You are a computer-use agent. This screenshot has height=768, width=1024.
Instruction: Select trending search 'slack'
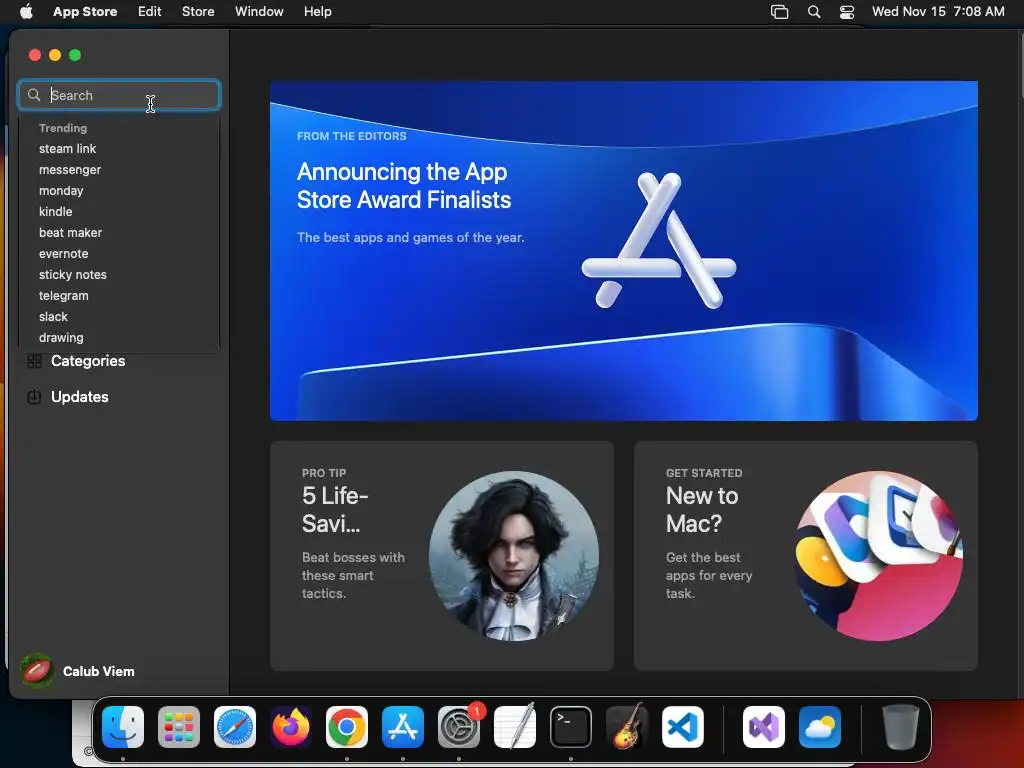53,317
